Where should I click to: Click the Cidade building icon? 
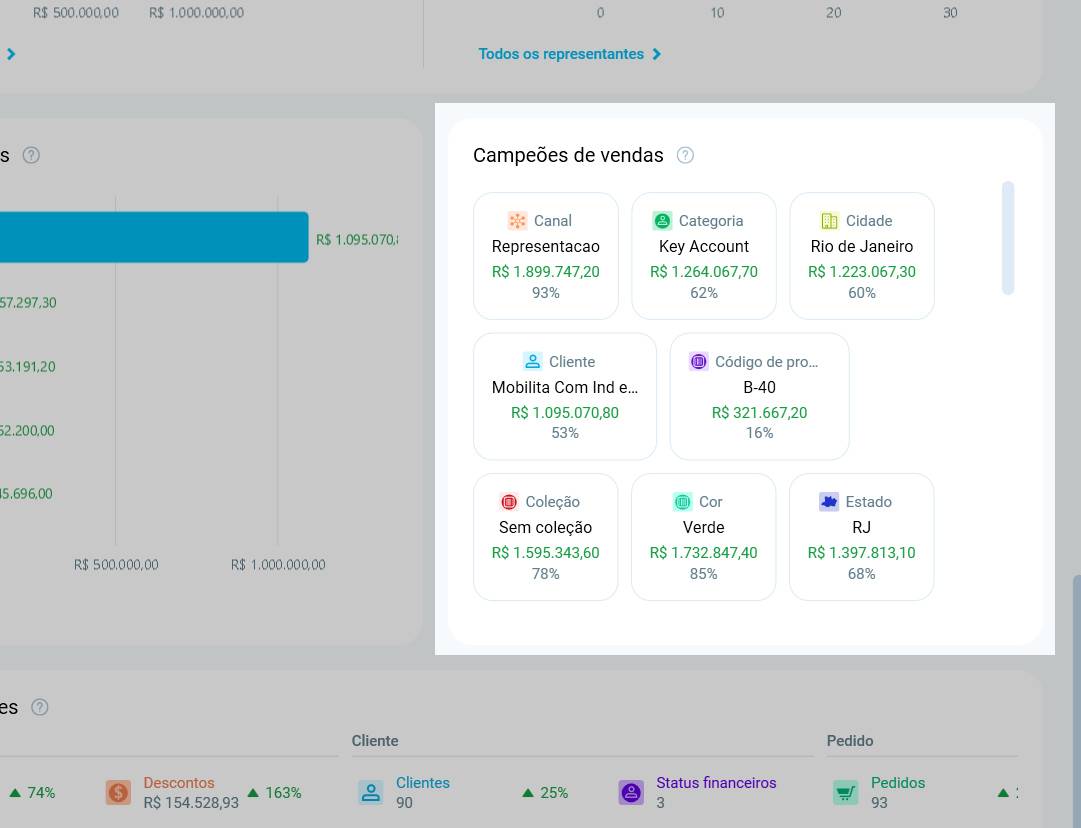point(829,221)
